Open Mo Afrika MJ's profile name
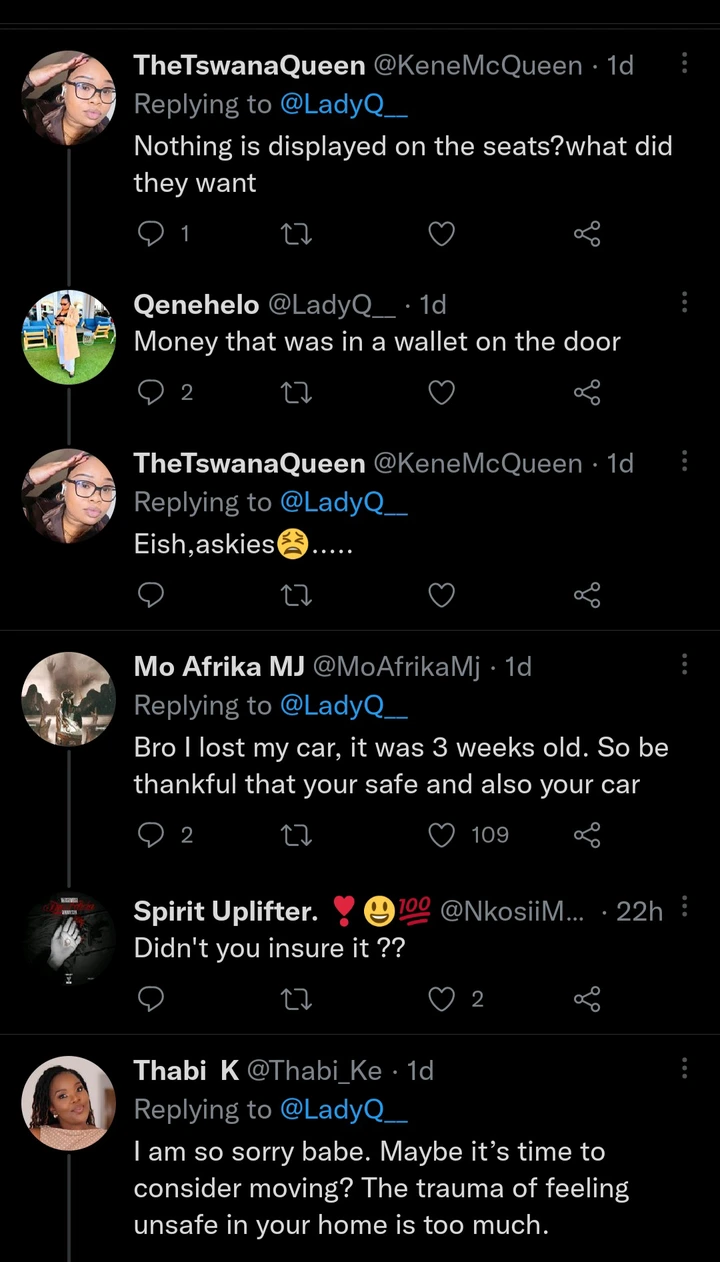 [212, 666]
